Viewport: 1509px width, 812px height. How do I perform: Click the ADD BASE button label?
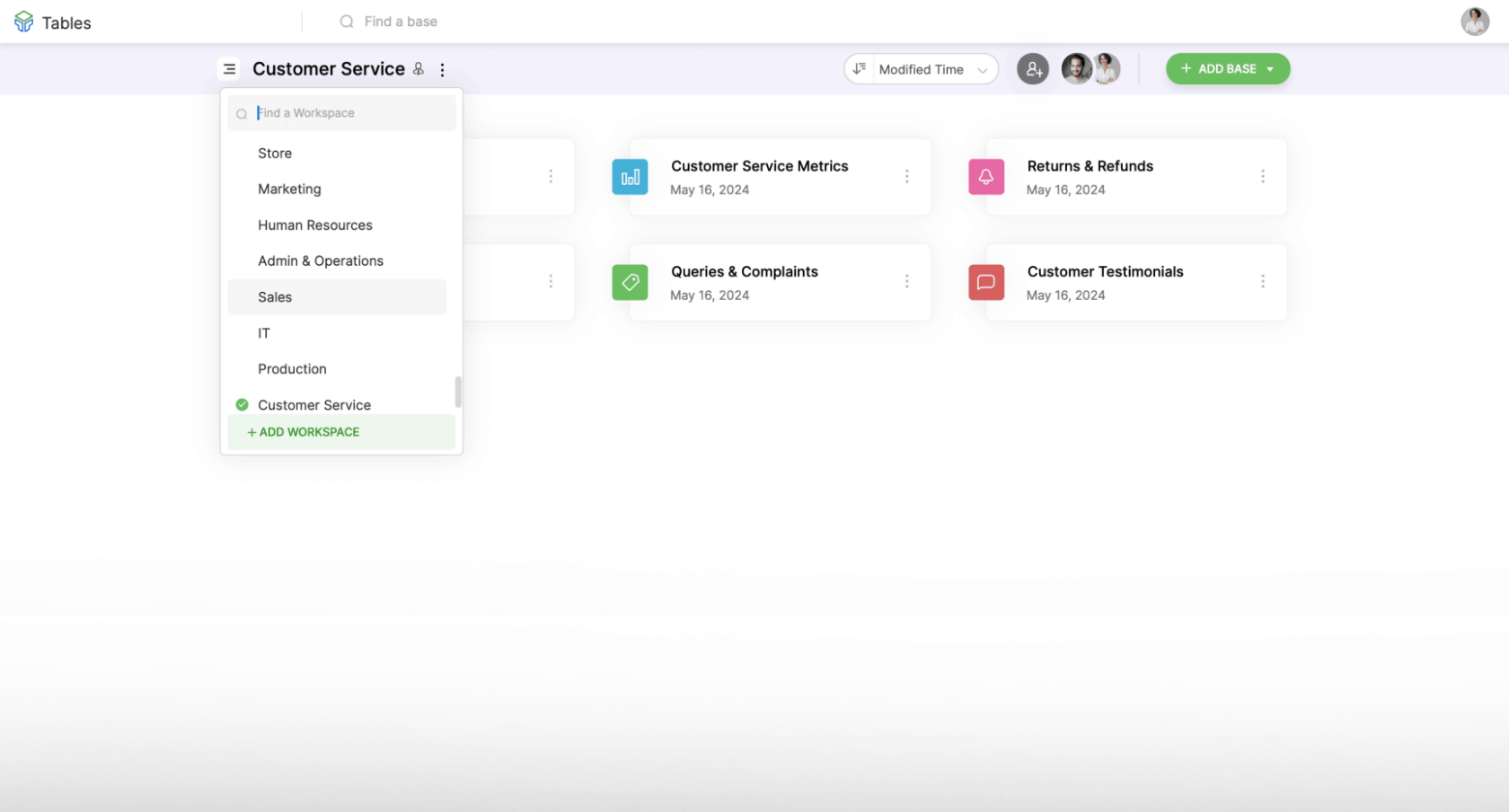click(1227, 69)
